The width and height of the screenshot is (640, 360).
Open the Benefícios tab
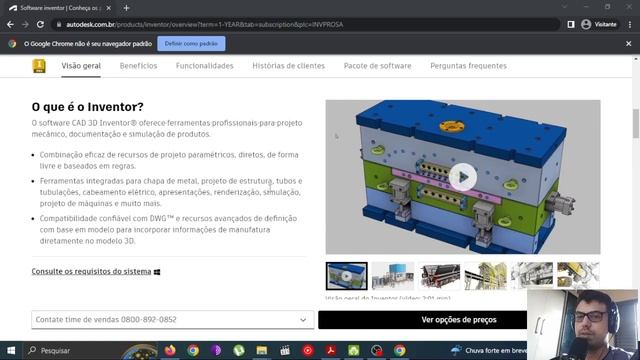tap(138, 66)
